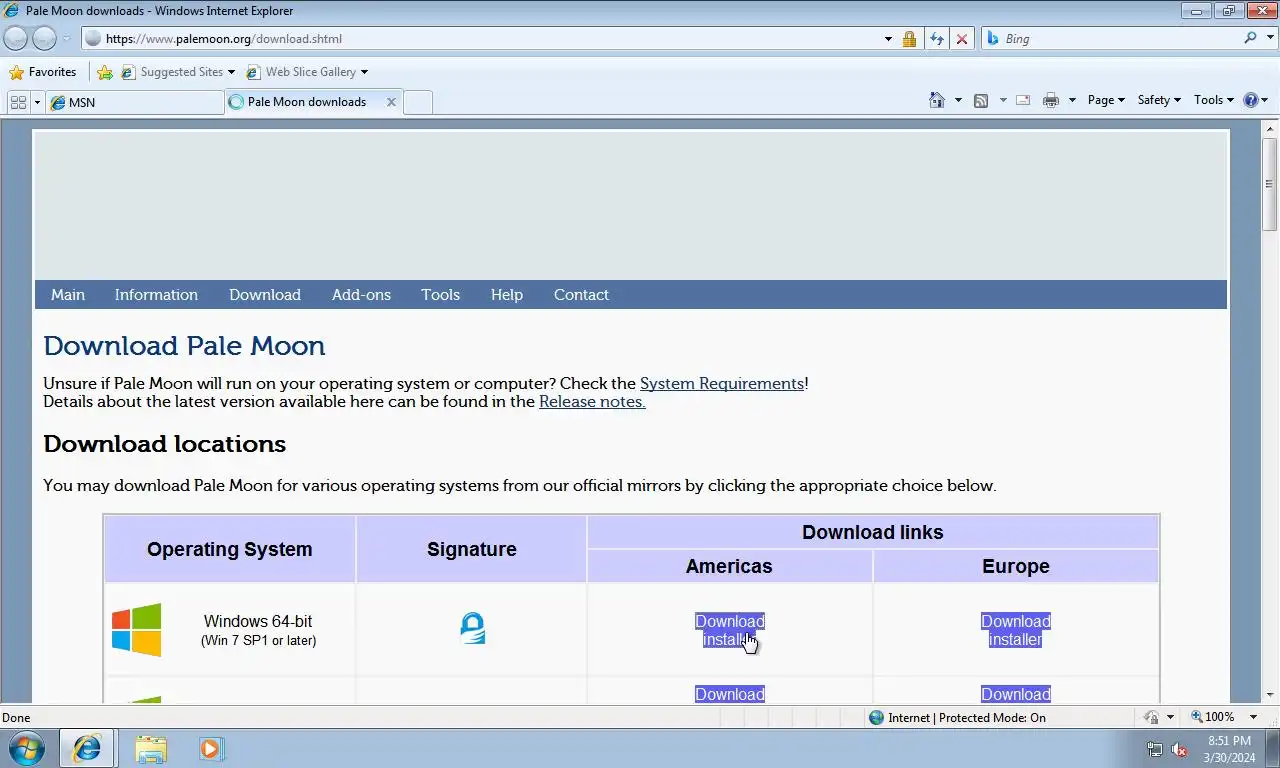Click the Bing search magnifier icon
1280x768 pixels.
coord(1251,38)
